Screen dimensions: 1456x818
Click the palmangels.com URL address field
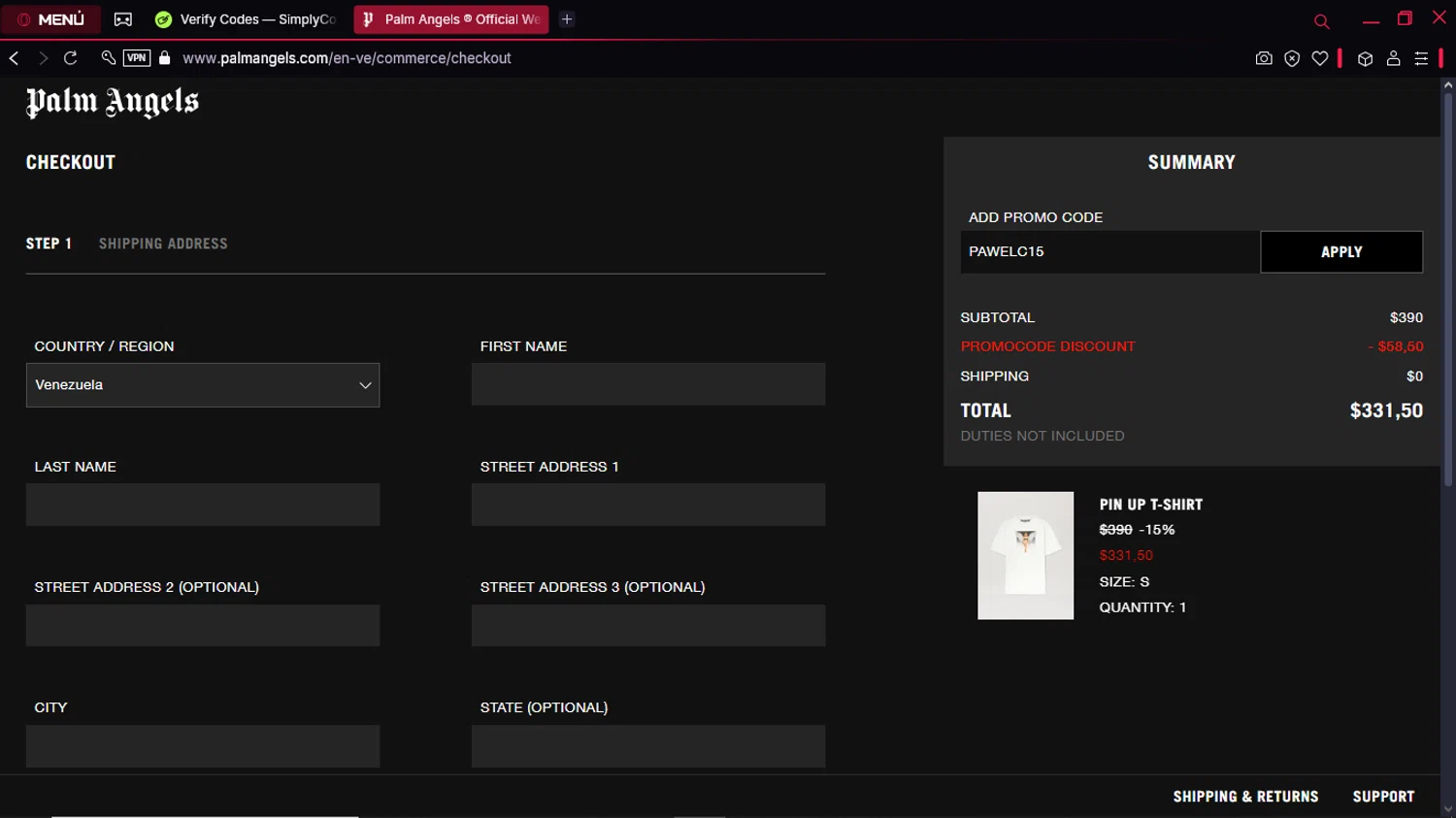347,58
